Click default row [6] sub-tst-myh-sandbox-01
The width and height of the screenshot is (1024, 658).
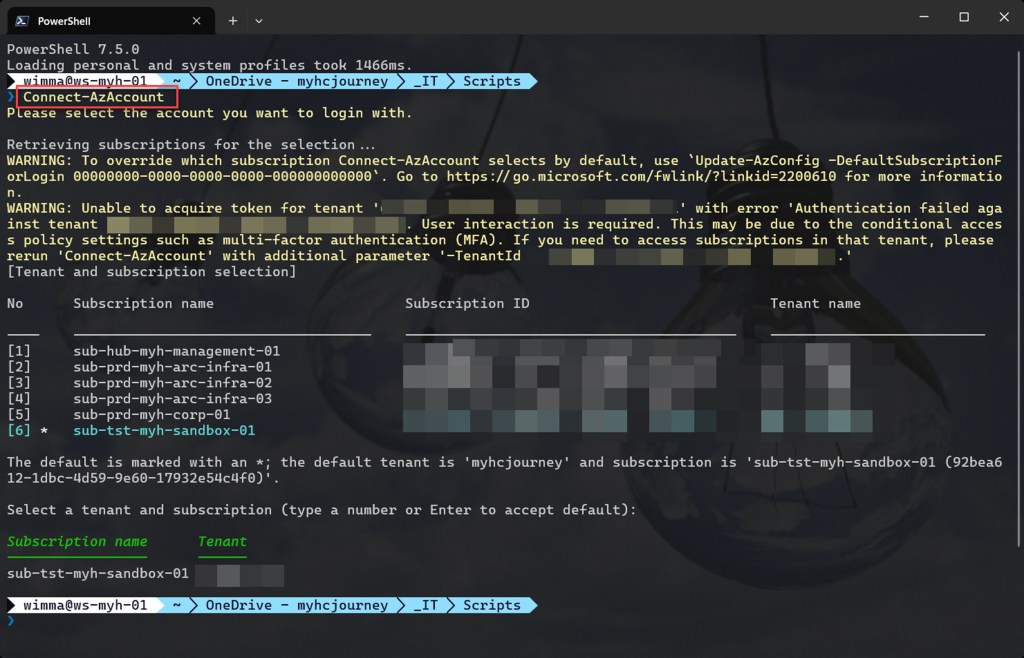click(x=164, y=431)
